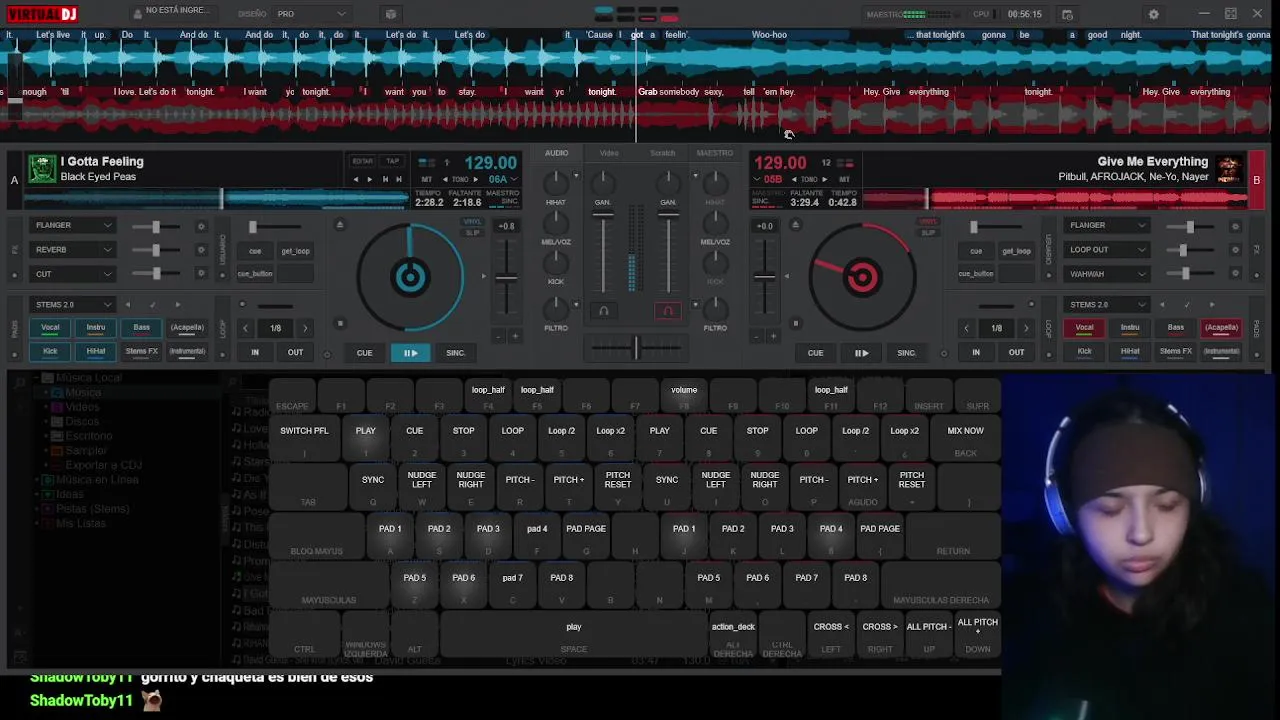Toggle the left channel headphone PFL button
Viewport: 1280px width, 720px height.
pos(603,311)
